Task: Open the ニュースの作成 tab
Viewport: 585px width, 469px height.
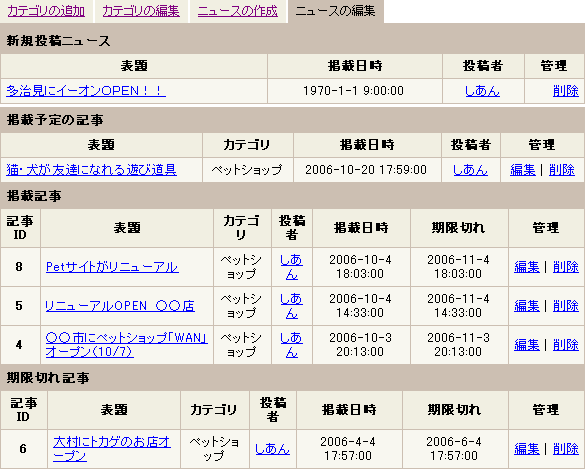Action: (238, 11)
